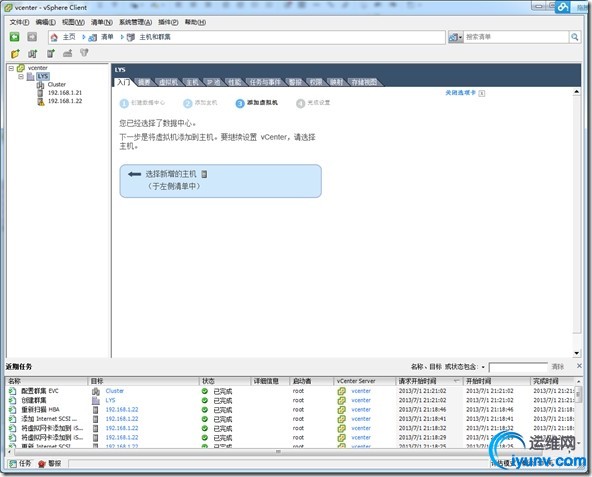Screen dimensions: 592x477
Task: Switch to the 权限 tab
Action: 316,82
